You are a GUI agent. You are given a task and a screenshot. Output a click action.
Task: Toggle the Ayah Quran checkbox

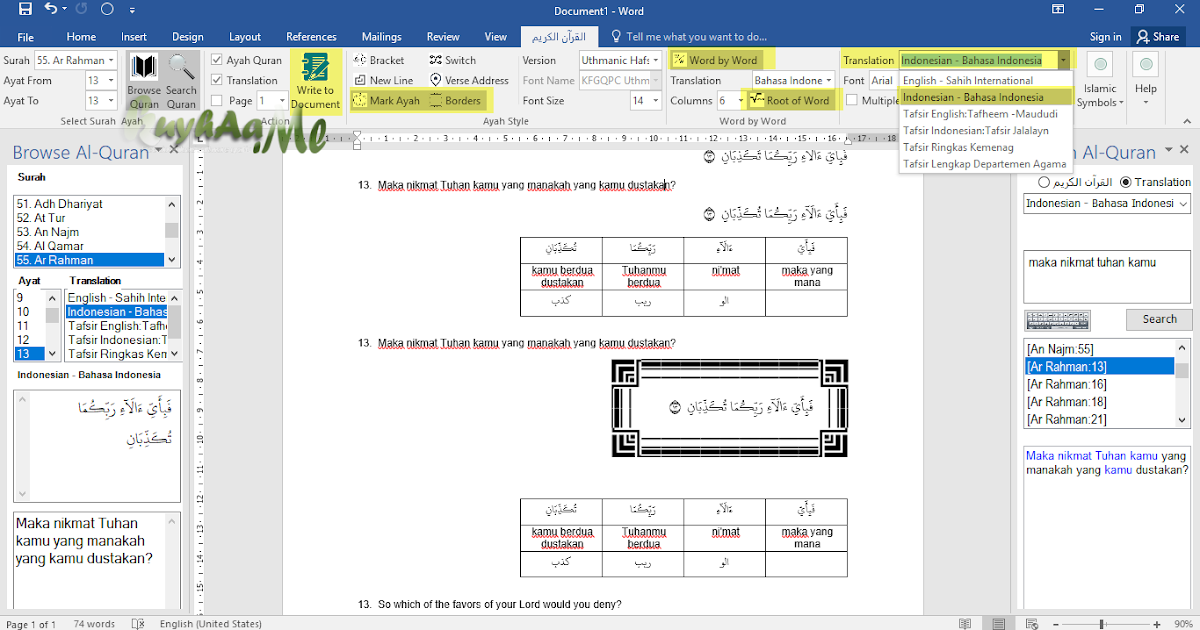coord(217,60)
